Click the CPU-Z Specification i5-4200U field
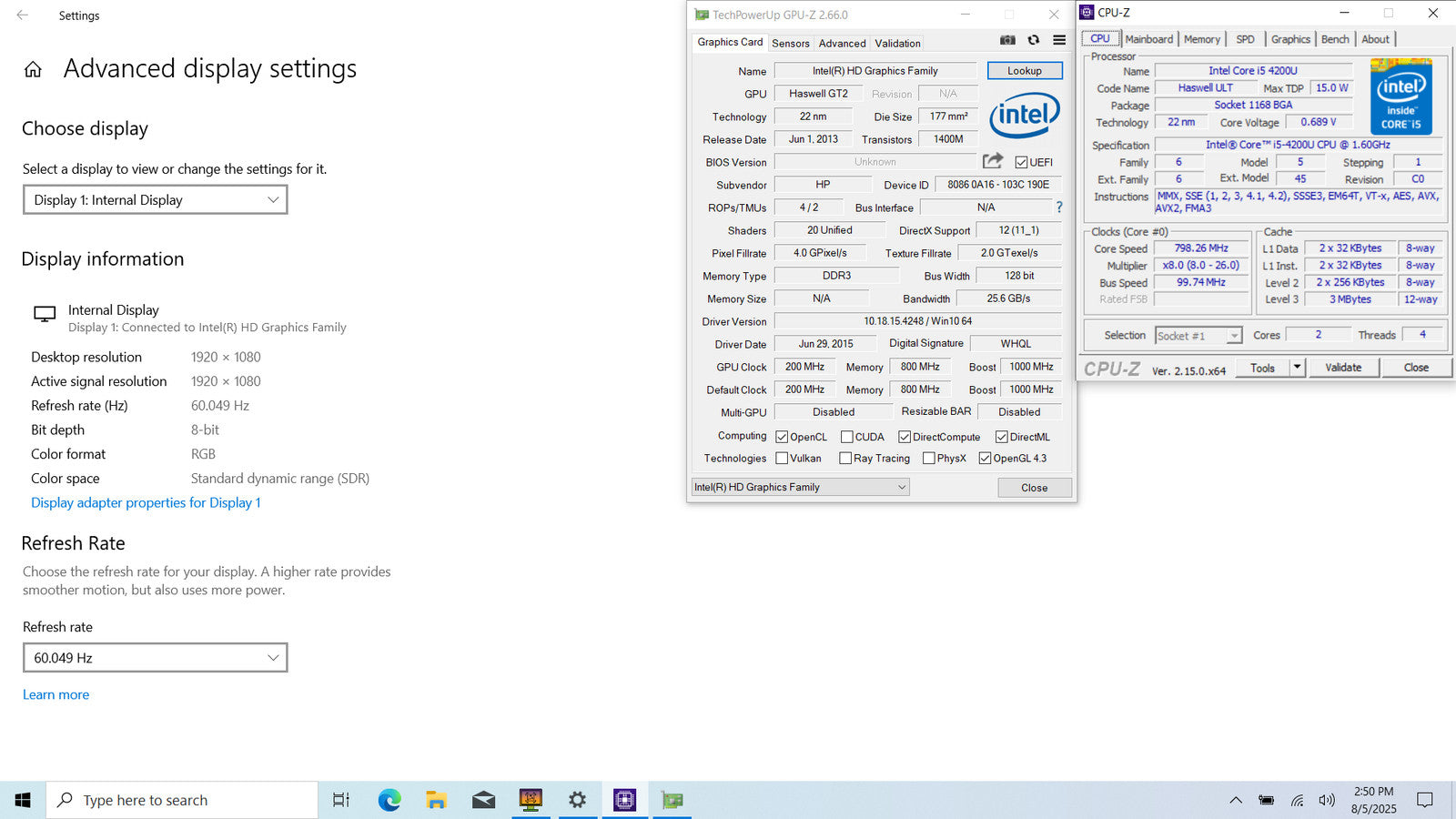The image size is (1456, 819). coord(1299,145)
